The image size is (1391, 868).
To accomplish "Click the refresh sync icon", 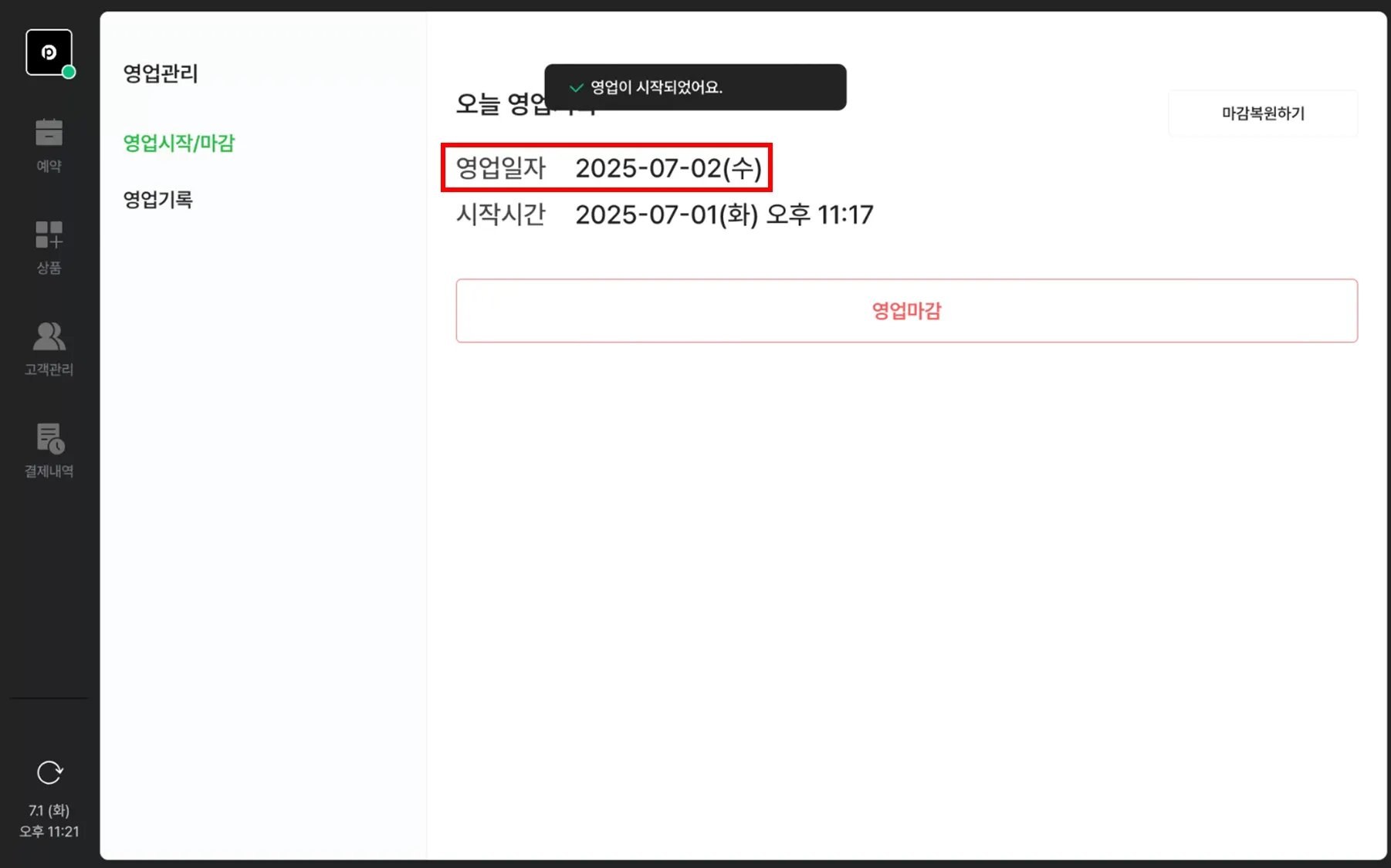I will [x=49, y=772].
